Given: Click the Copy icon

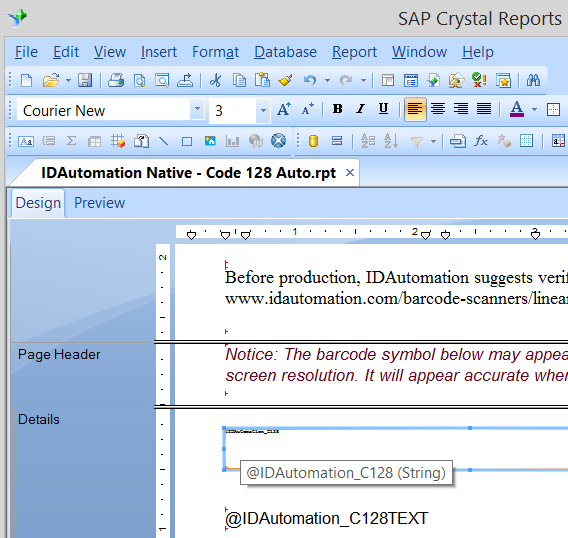Looking at the screenshot, I should (239, 80).
